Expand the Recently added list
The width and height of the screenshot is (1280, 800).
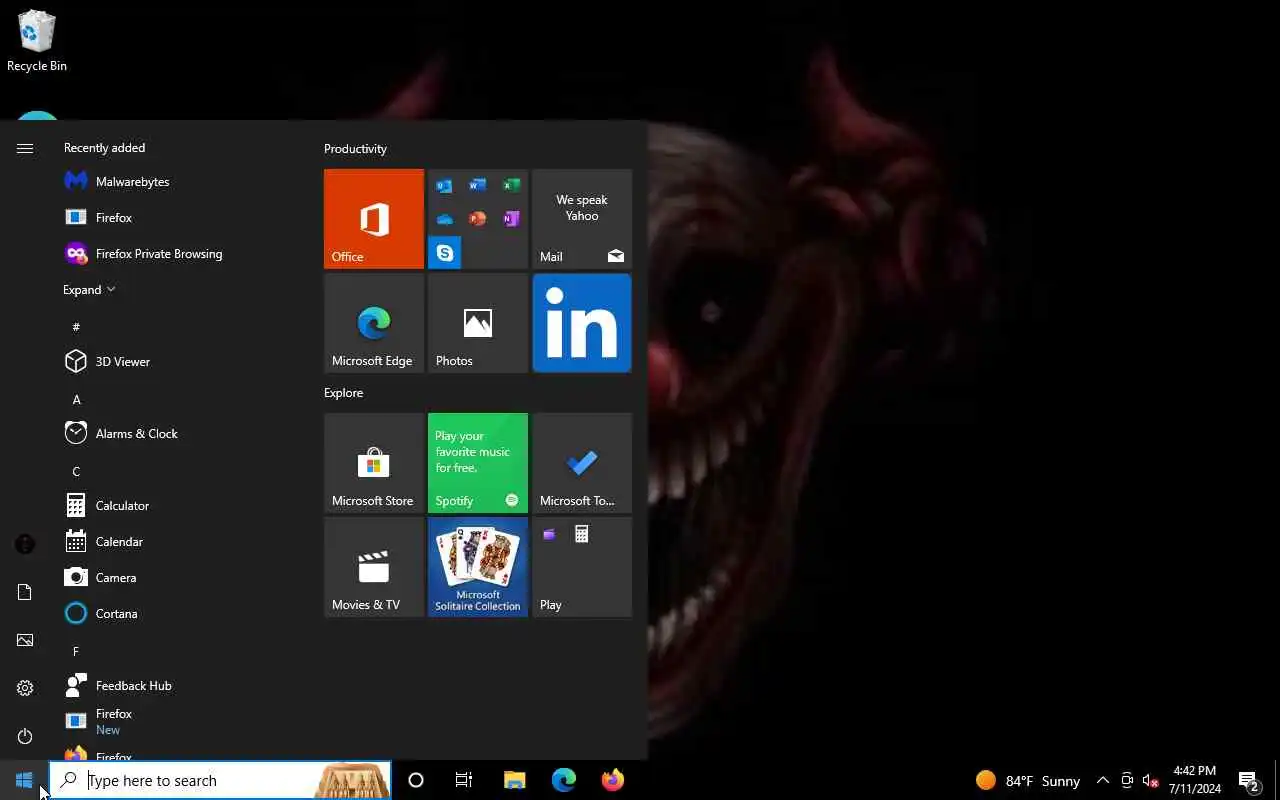[x=89, y=290]
